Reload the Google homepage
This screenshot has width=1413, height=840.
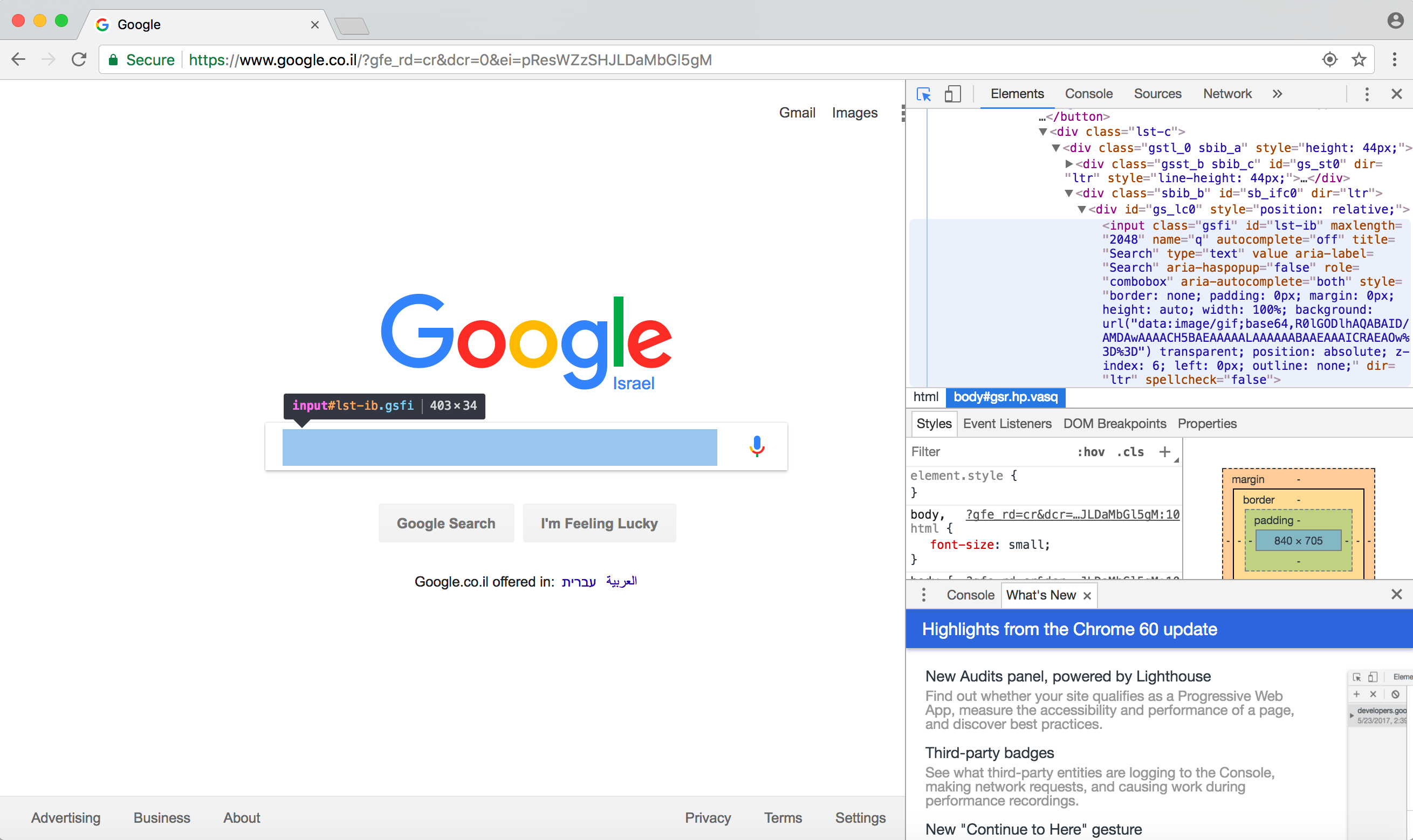coord(78,59)
